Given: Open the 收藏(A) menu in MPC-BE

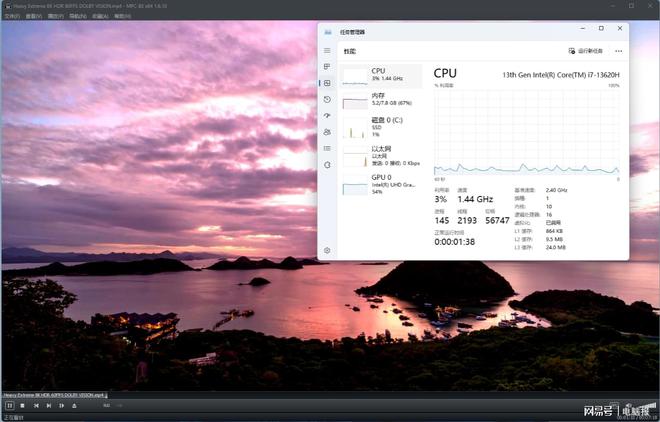Looking at the screenshot, I should click(x=100, y=16).
